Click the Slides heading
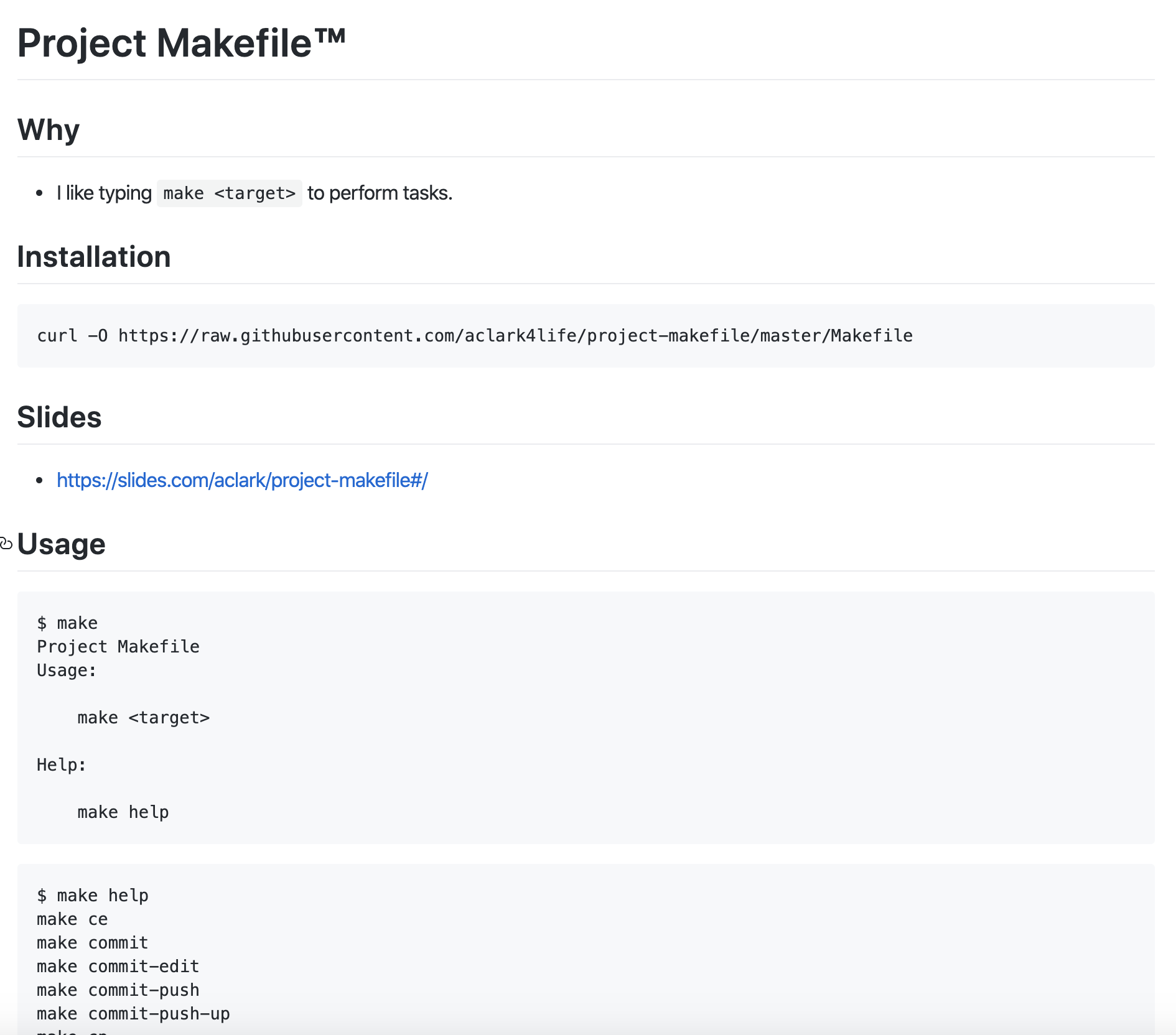Image resolution: width=1176 pixels, height=1035 pixels. pos(59,417)
